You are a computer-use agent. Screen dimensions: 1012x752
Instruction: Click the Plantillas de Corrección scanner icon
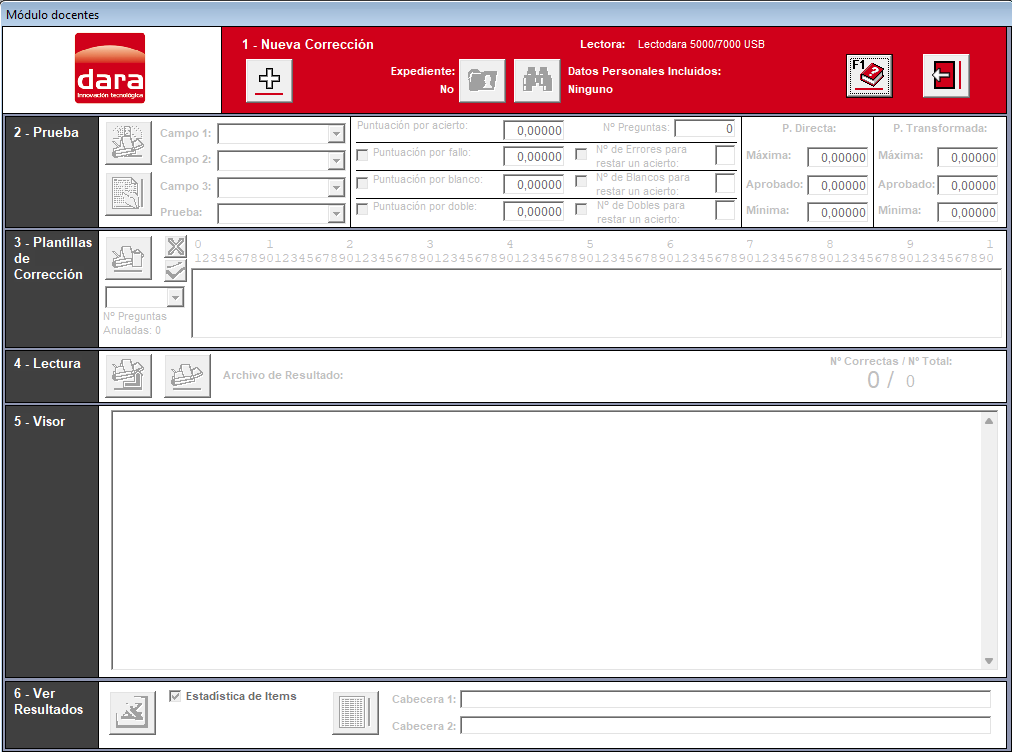point(128,258)
